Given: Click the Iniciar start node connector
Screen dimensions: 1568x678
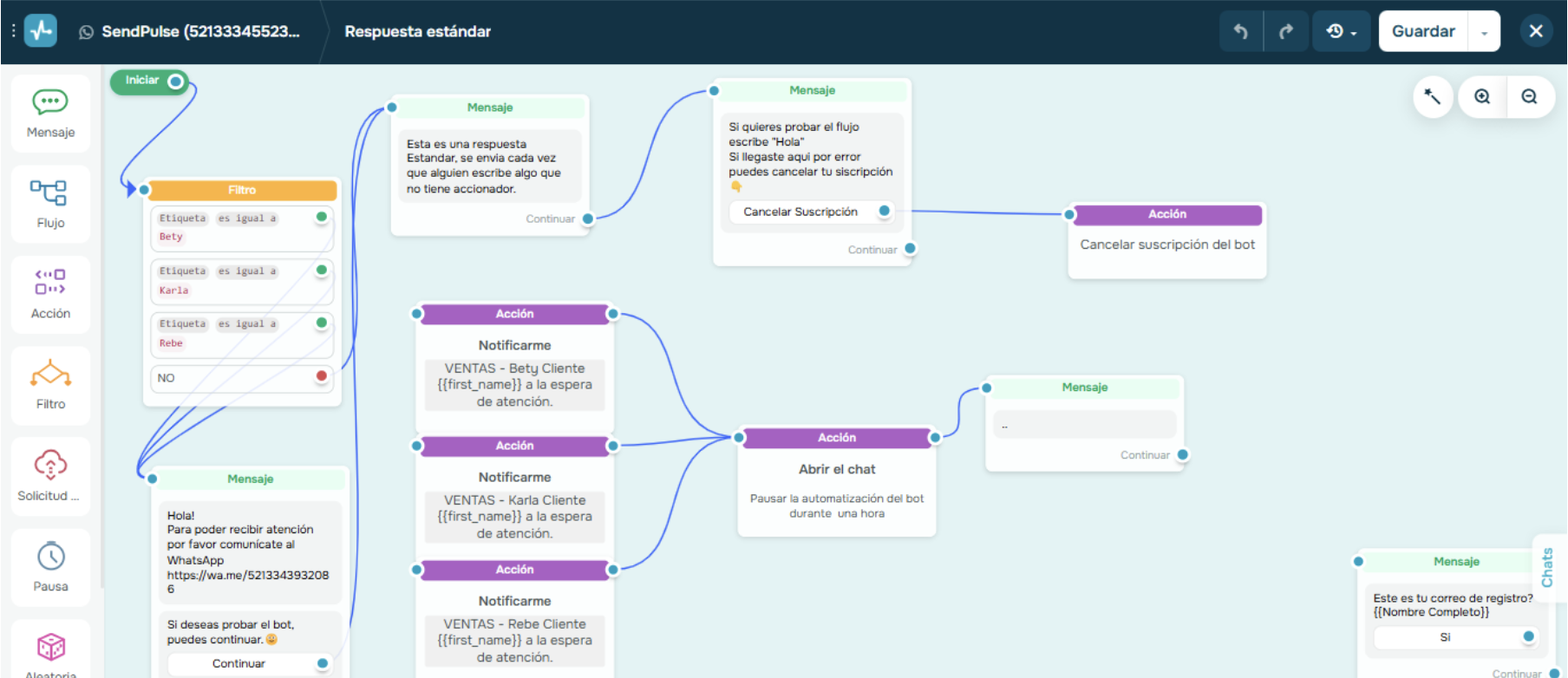Looking at the screenshot, I should [x=176, y=81].
